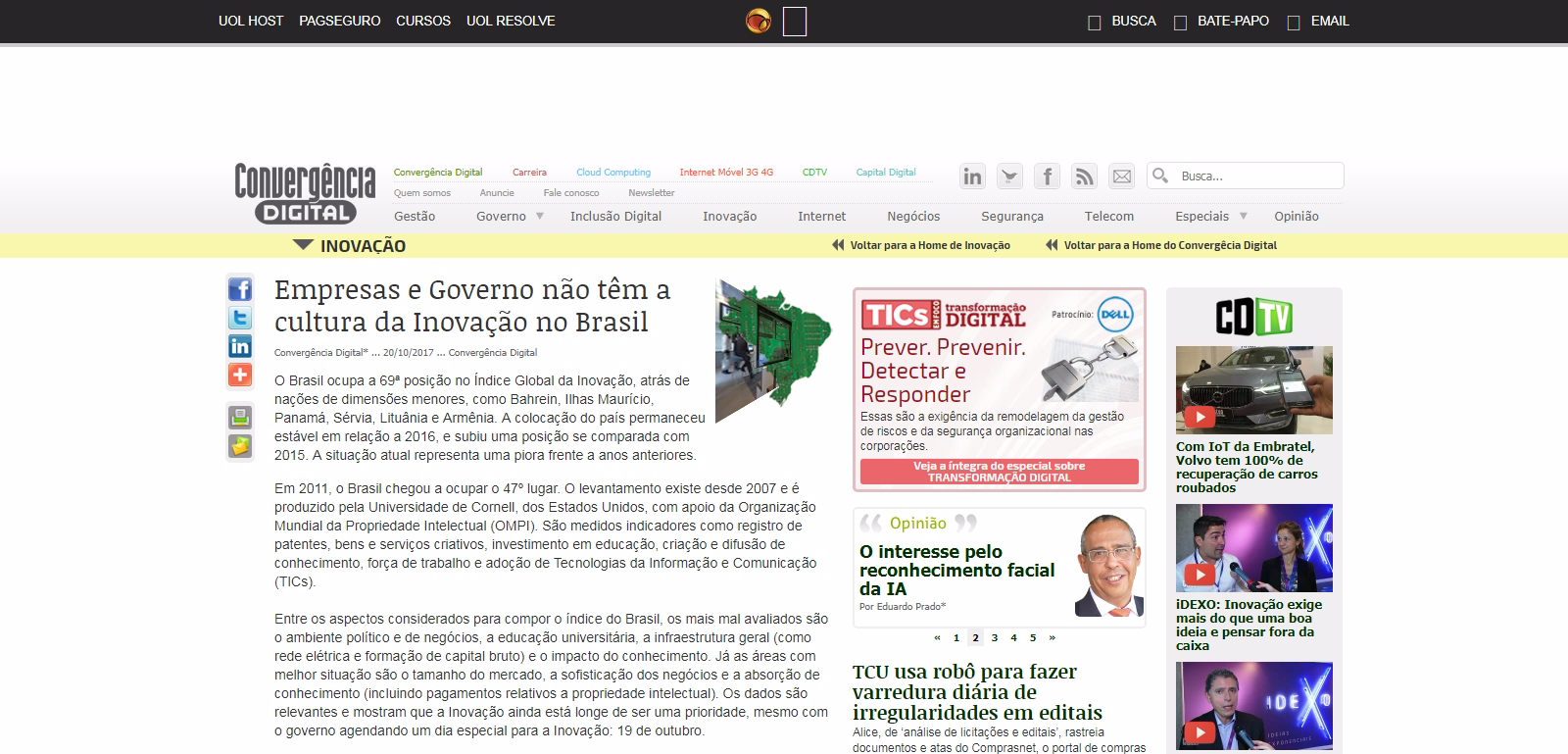Click the CDTV logo in the sidebar
Image resolution: width=1568 pixels, height=754 pixels.
click(x=1254, y=317)
